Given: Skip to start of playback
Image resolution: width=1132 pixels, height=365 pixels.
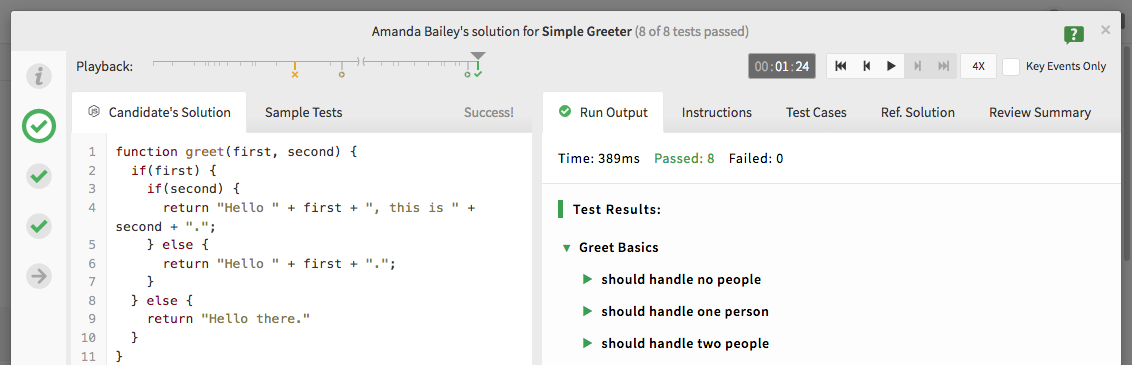Looking at the screenshot, I should [840, 66].
